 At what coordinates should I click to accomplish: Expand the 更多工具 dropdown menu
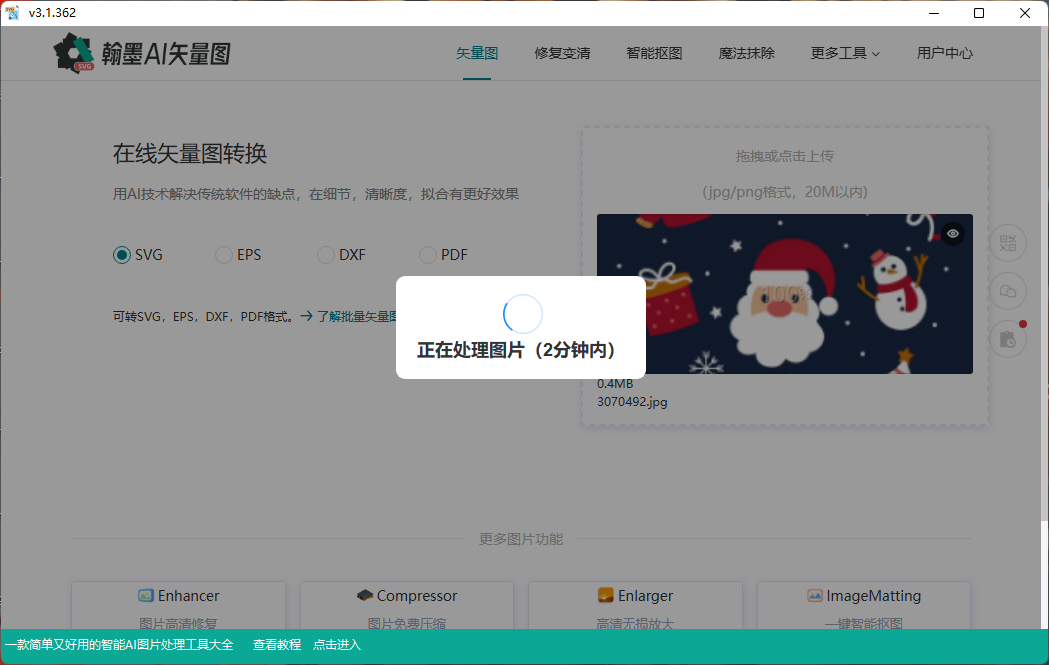[845, 53]
